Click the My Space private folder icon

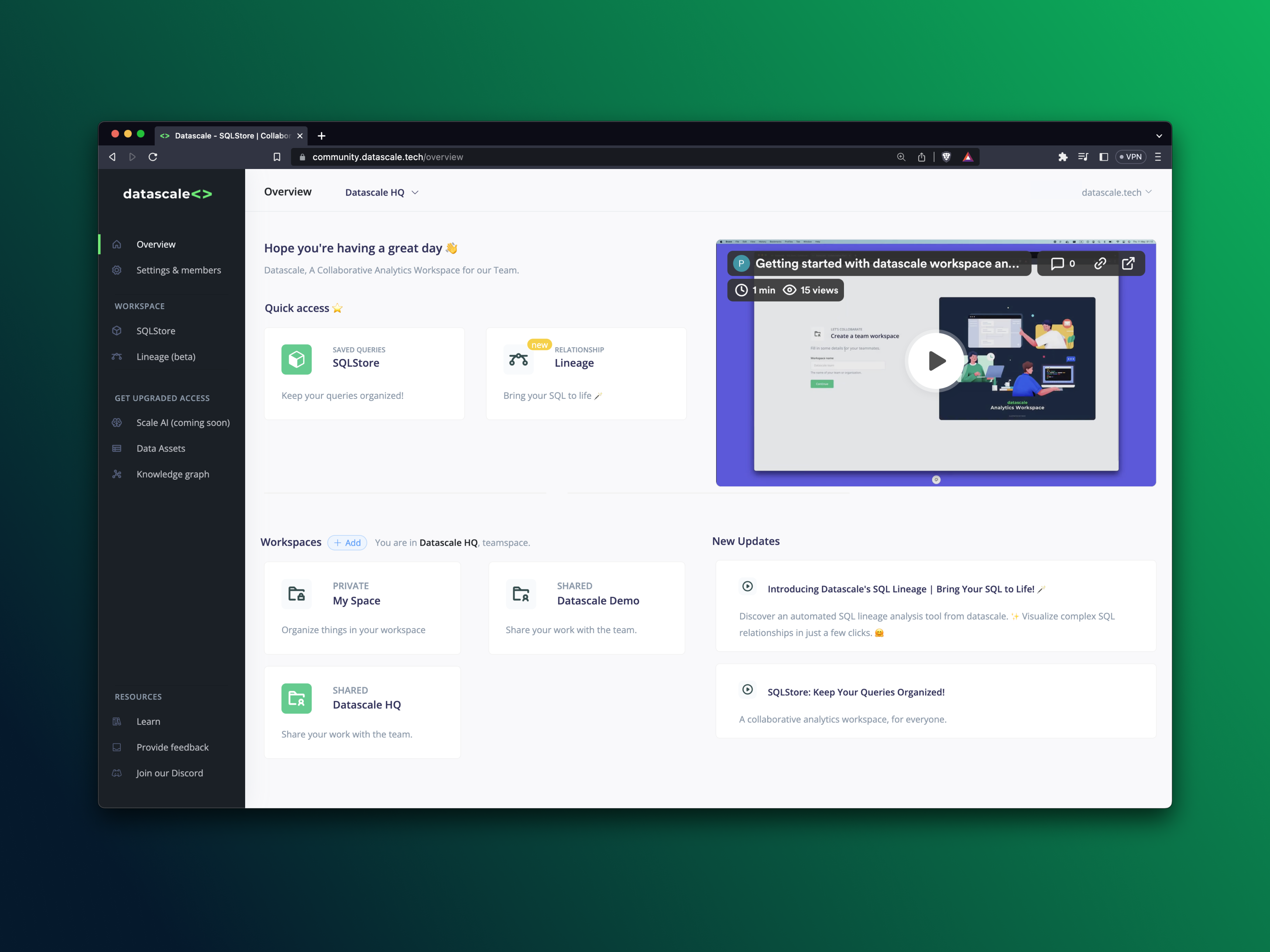(x=296, y=594)
